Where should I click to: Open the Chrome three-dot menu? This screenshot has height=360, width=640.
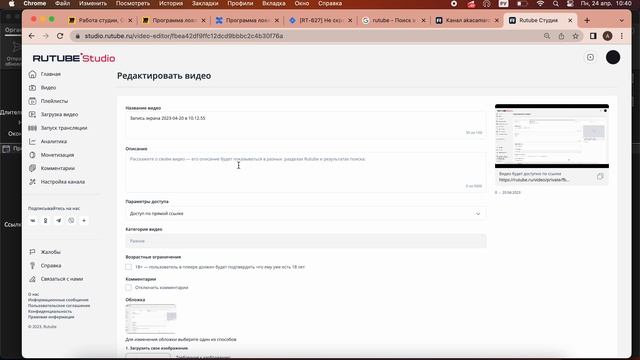tap(622, 36)
